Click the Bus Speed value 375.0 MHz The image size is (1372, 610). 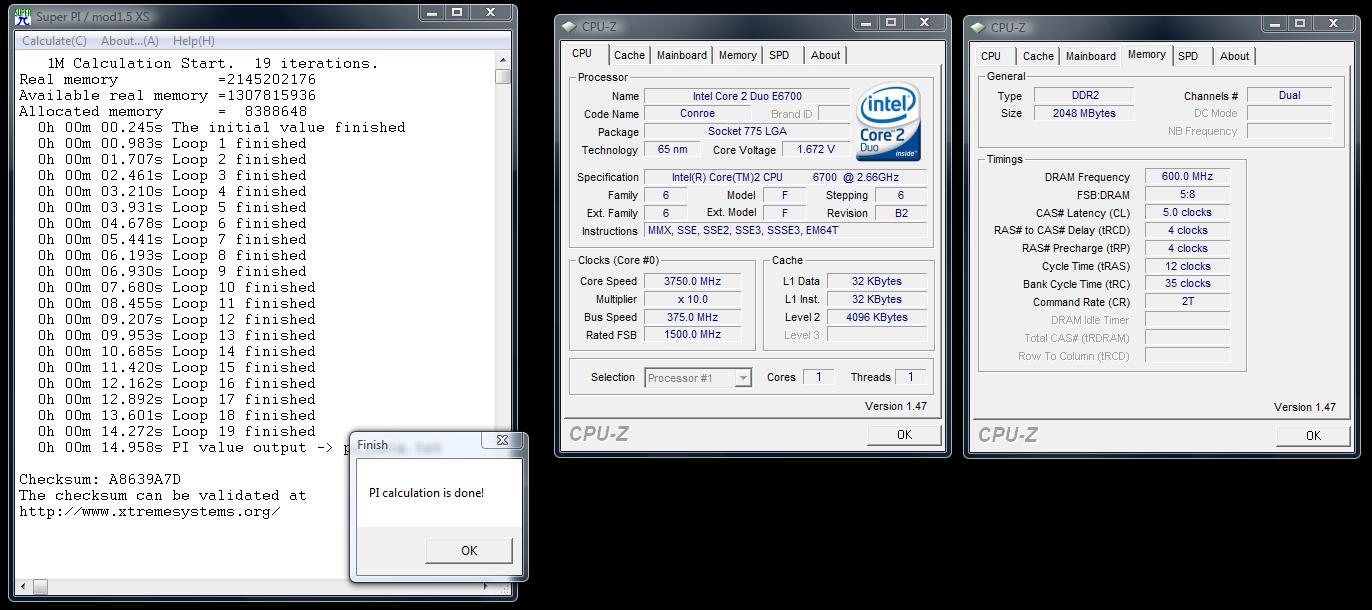pos(693,317)
